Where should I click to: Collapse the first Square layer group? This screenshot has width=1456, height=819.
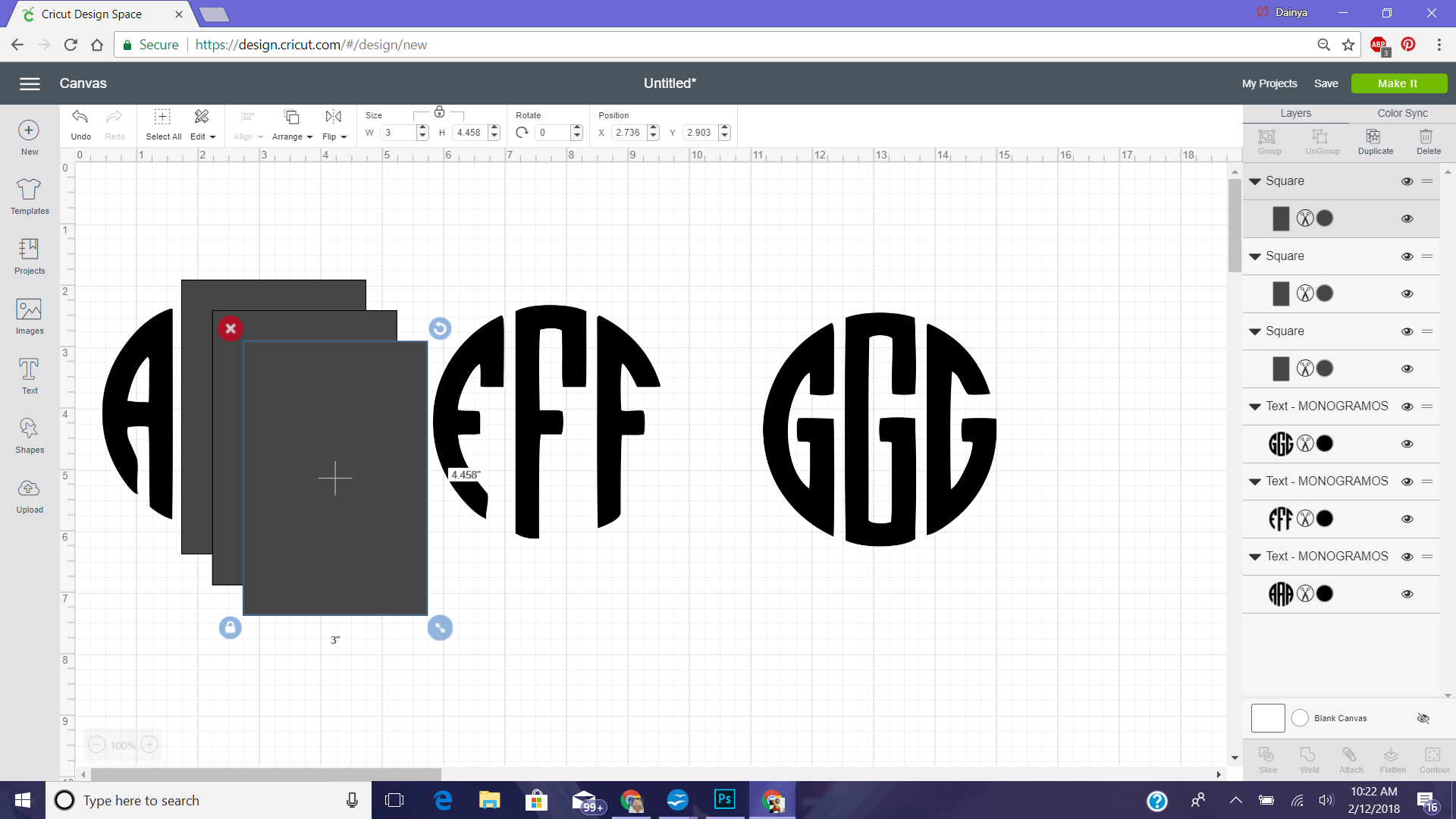[1255, 181]
